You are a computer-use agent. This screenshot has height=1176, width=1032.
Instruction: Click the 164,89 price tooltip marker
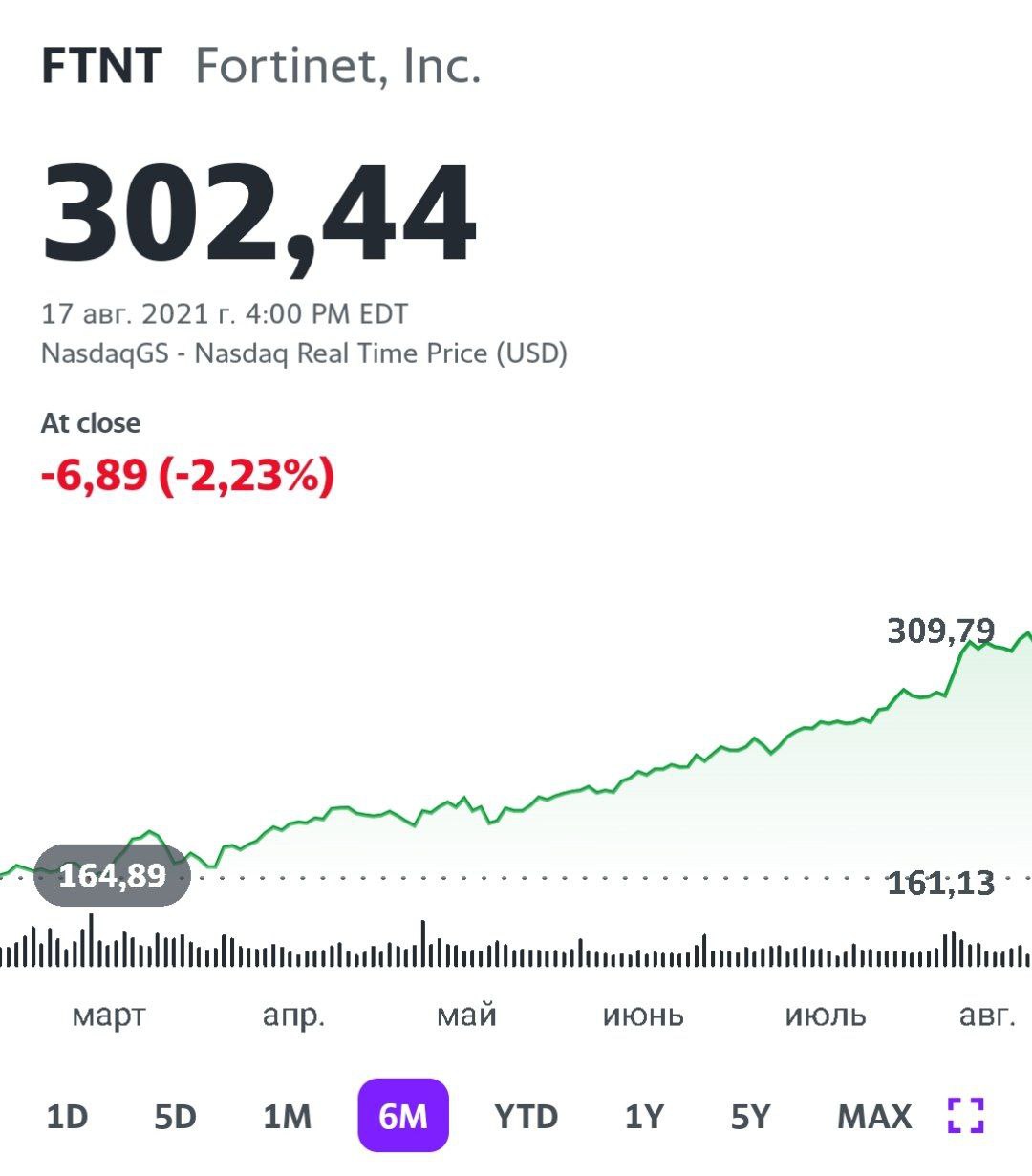(112, 875)
